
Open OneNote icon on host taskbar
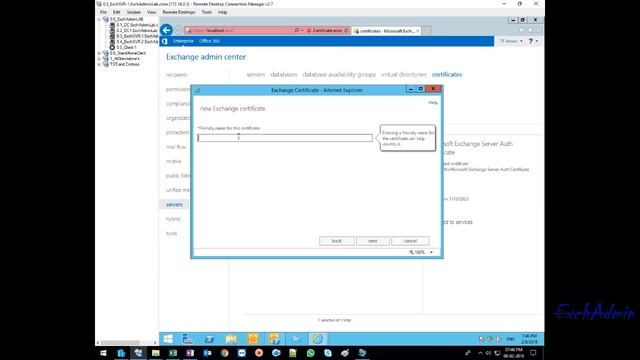pyautogui.click(x=190, y=353)
